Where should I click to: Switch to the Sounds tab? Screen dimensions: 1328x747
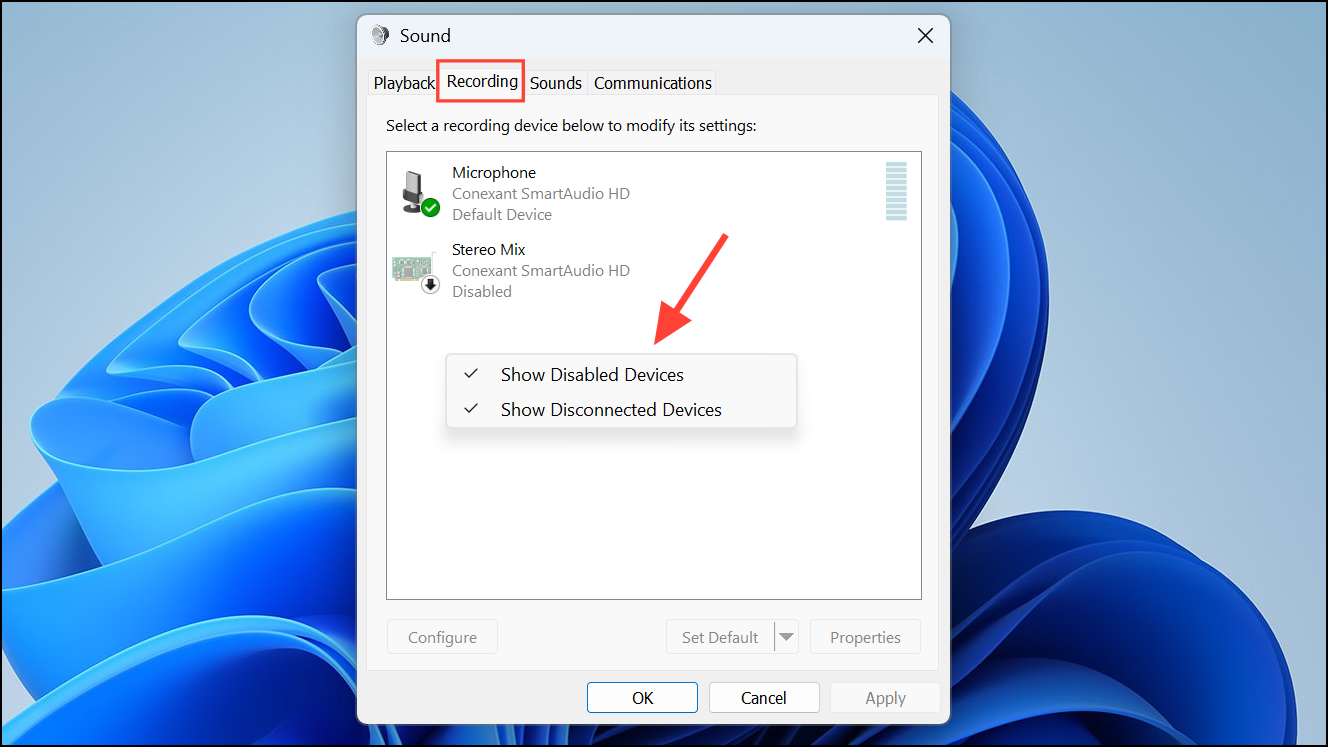556,83
